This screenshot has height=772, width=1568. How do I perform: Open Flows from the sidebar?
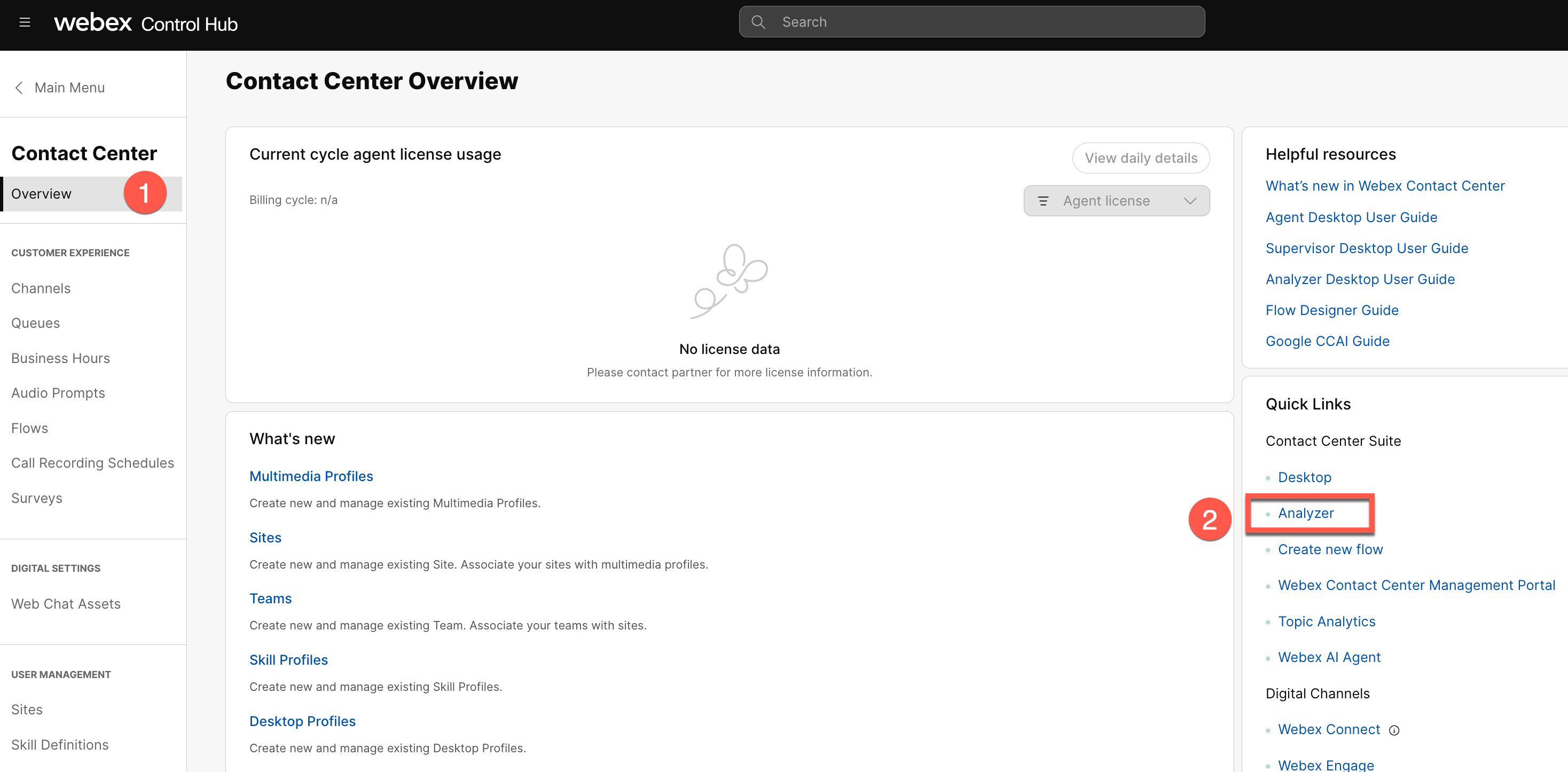(29, 428)
